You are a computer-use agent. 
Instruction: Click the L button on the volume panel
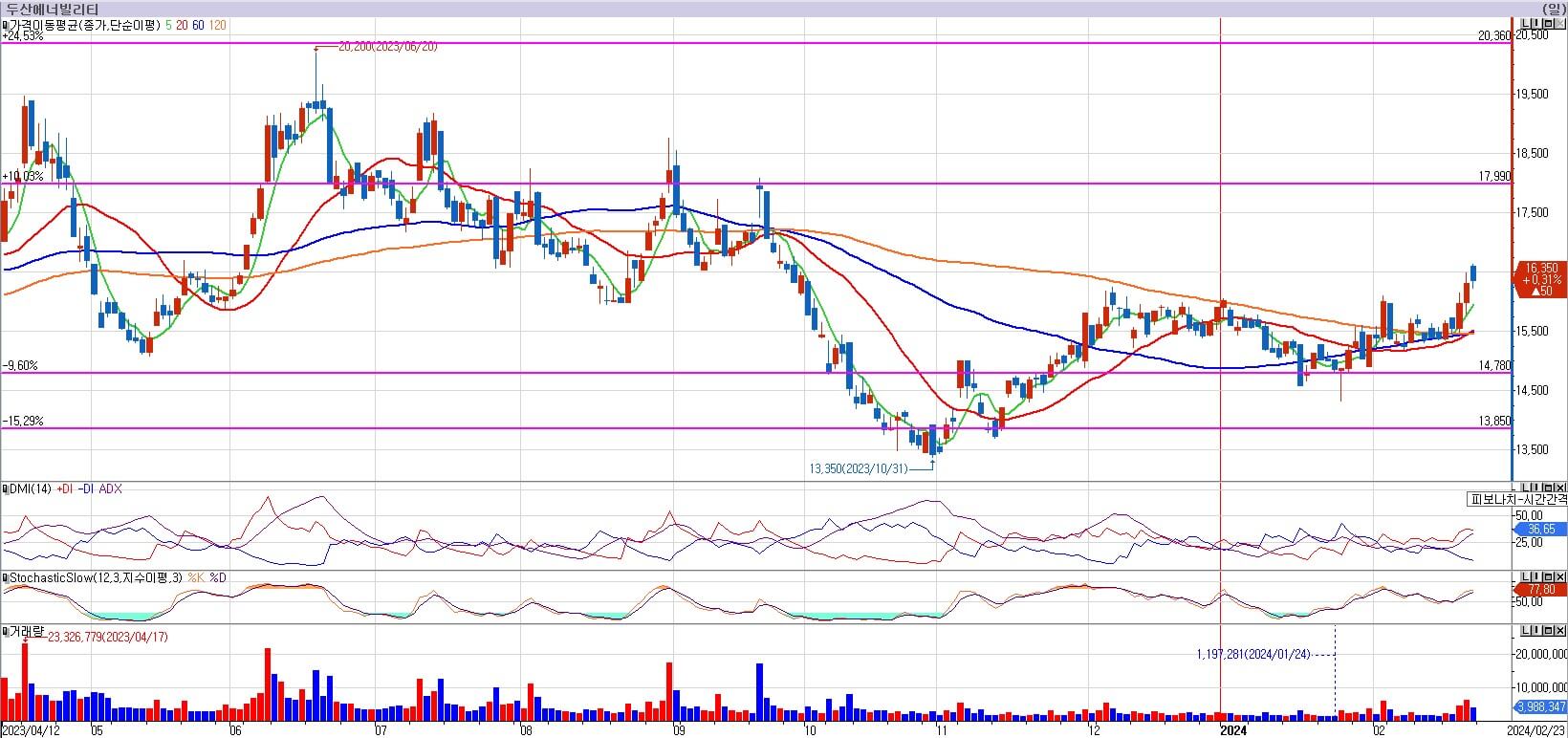click(x=1525, y=630)
